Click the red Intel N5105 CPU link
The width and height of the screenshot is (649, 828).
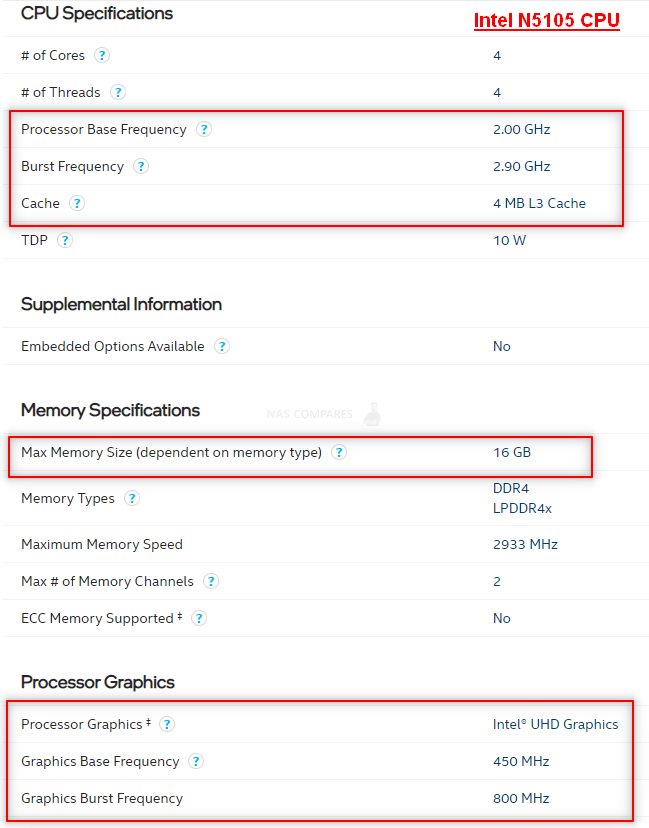(x=547, y=21)
